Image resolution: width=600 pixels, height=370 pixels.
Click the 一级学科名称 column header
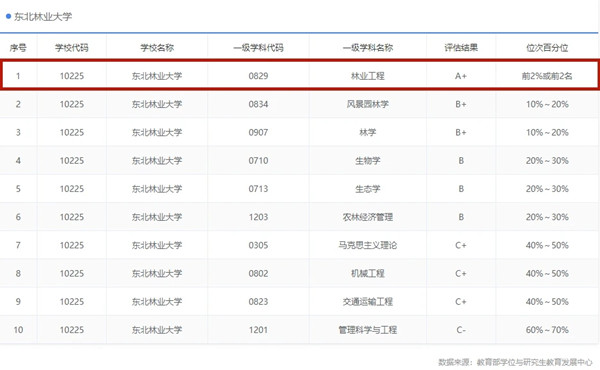pyautogui.click(x=368, y=48)
